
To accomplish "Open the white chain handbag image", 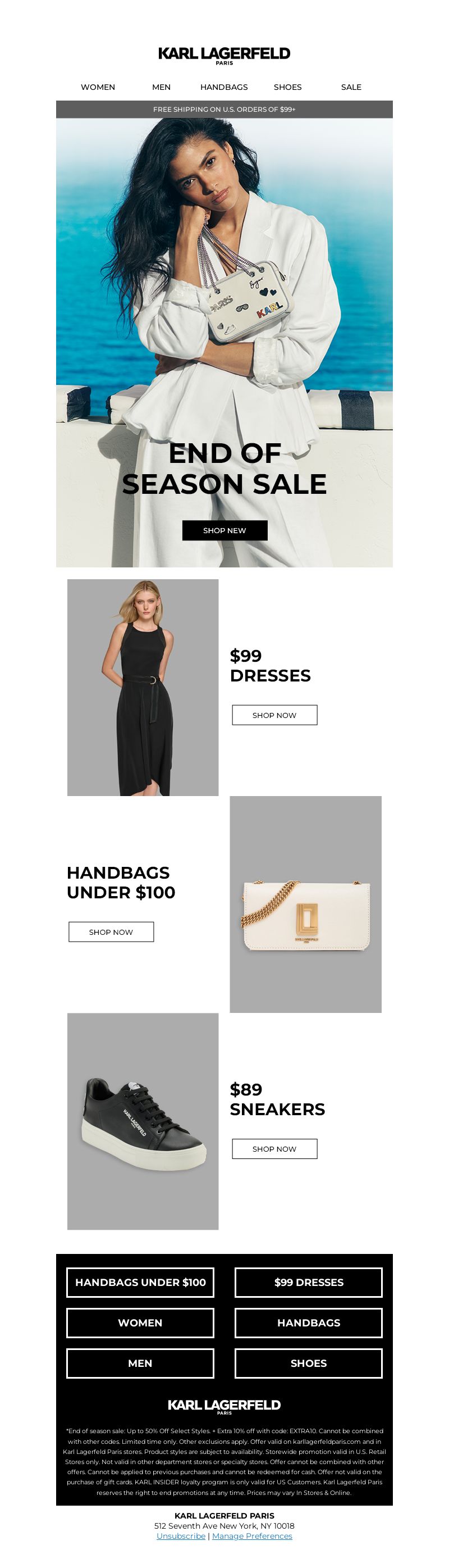I will [x=305, y=905].
